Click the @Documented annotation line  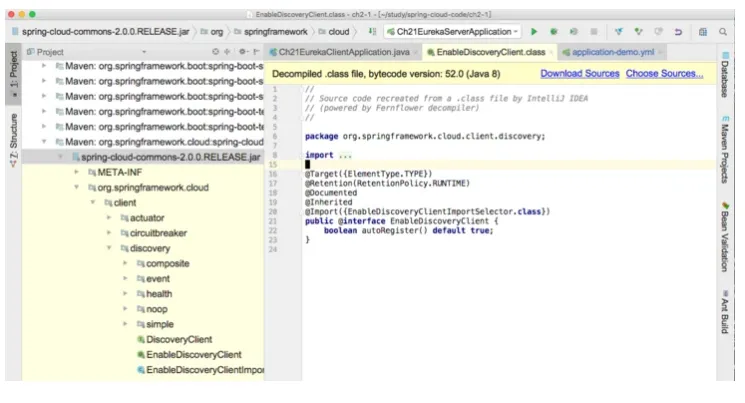pos(331,193)
